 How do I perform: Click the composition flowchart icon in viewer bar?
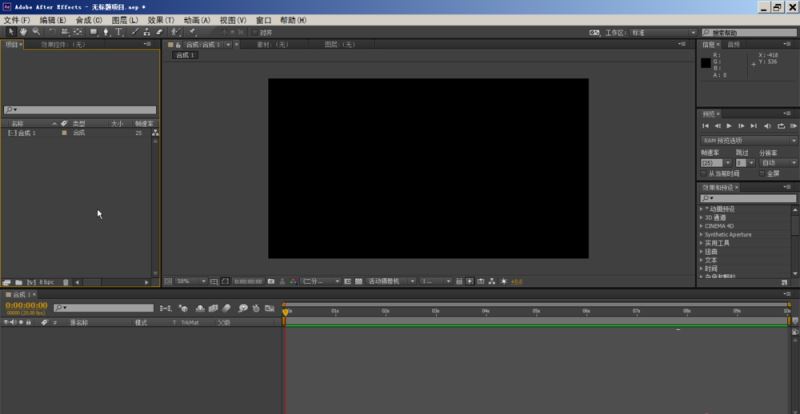(492, 281)
